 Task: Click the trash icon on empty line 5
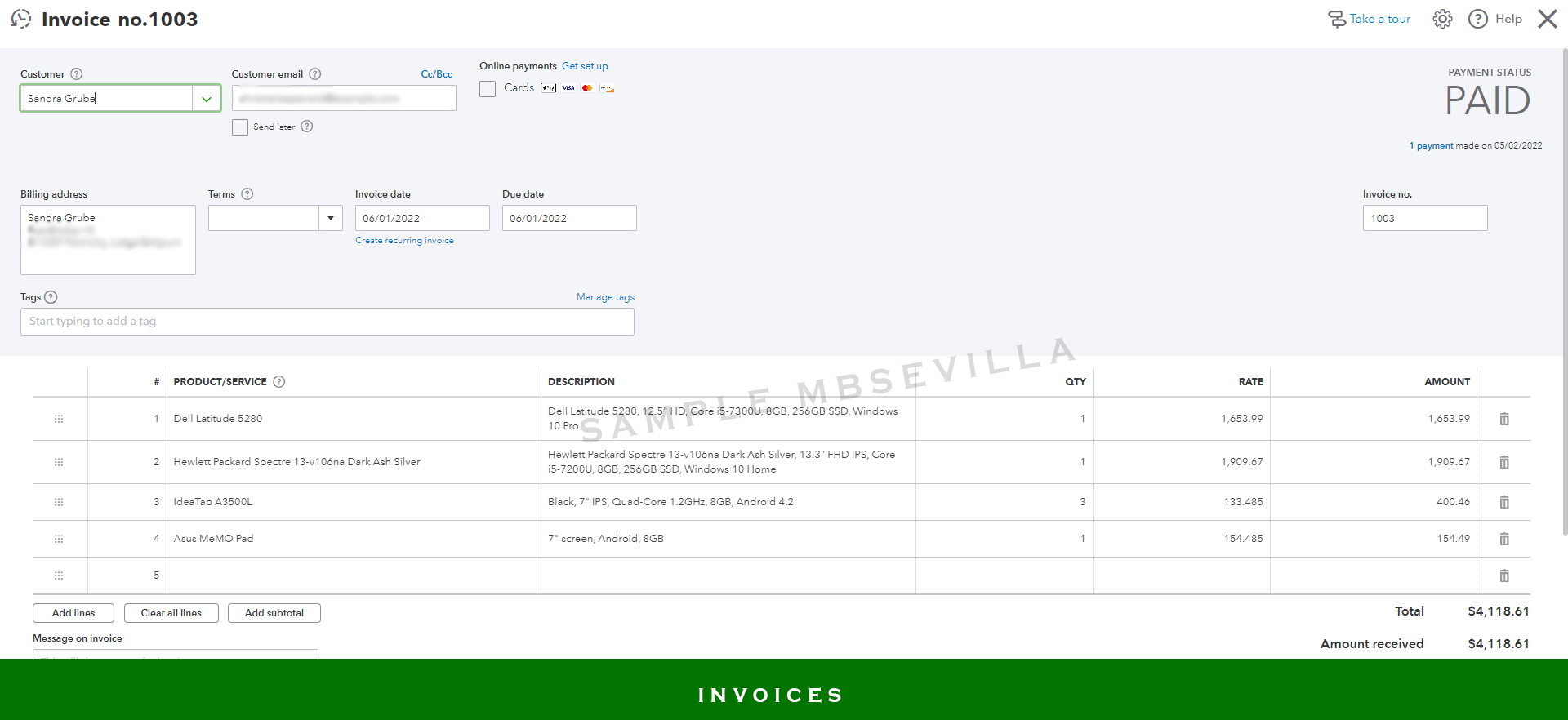(1504, 576)
